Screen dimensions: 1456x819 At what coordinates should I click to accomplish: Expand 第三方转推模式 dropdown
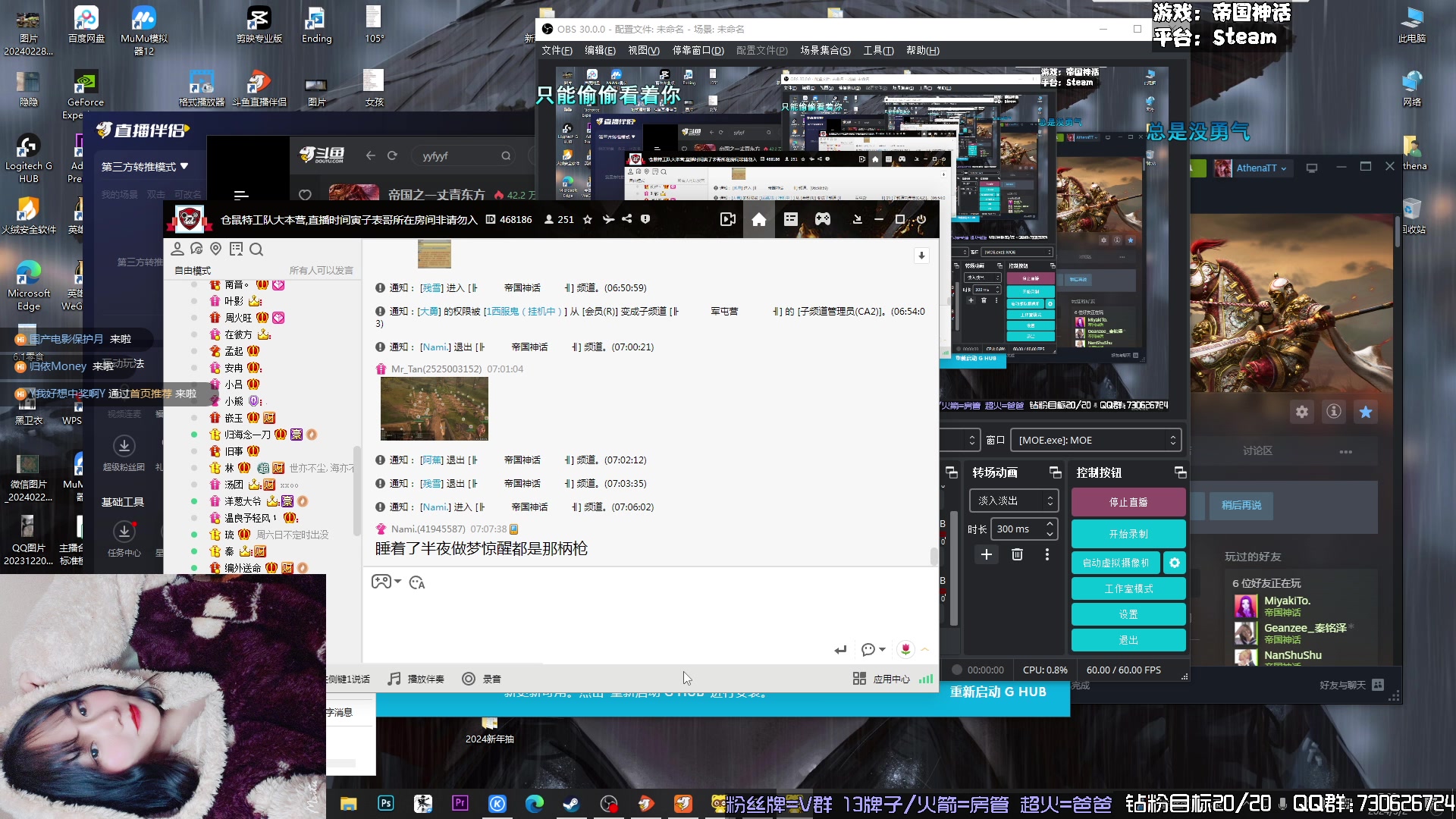(145, 167)
